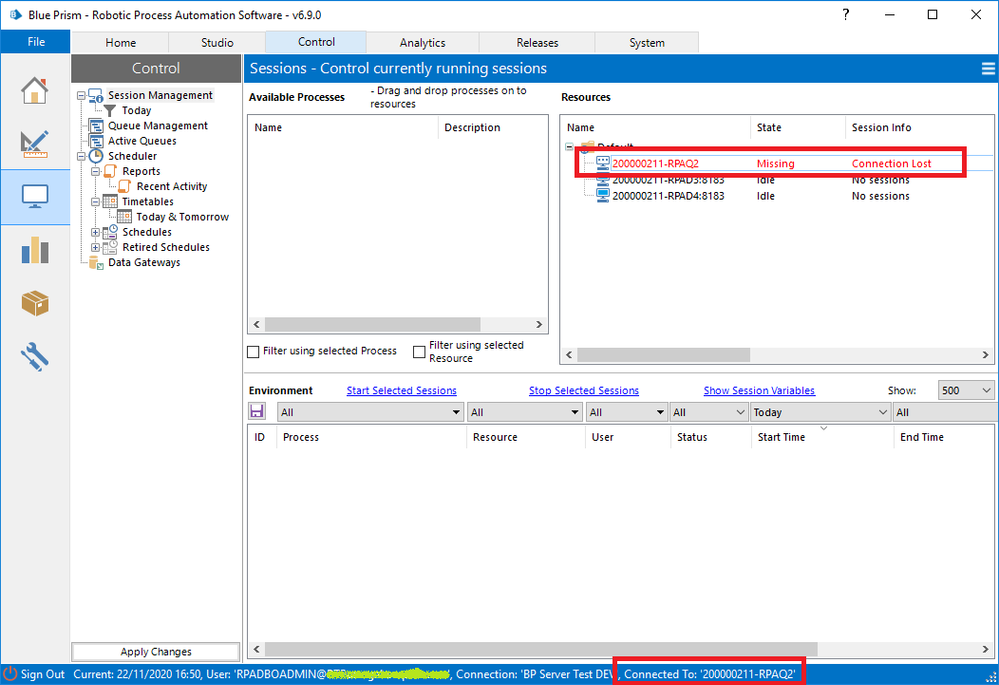The image size is (999, 685).
Task: Collapse the Default resources group
Action: coord(570,147)
